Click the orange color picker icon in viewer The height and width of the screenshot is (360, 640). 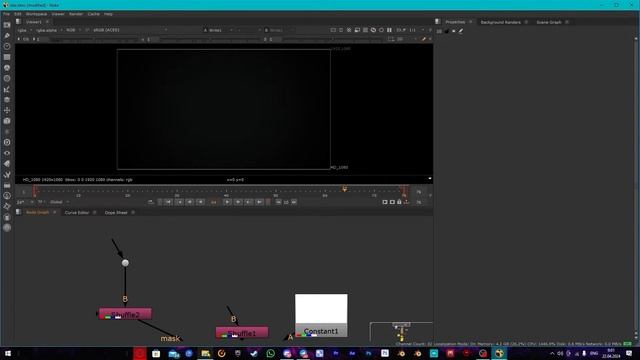tap(423, 39)
